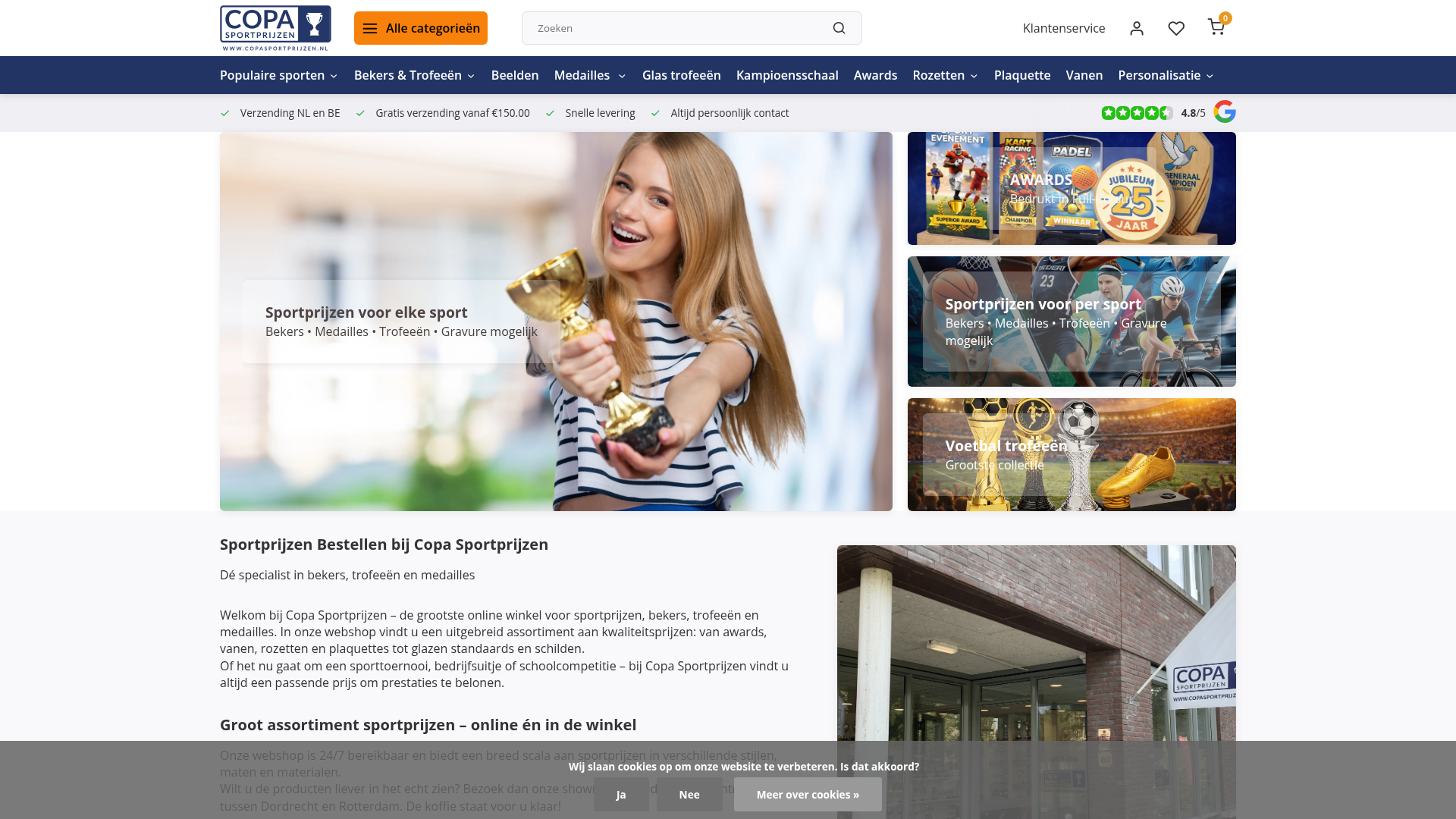
Task: Open the AWARDS Bedrukt in Full-colour banner
Action: click(x=1072, y=188)
